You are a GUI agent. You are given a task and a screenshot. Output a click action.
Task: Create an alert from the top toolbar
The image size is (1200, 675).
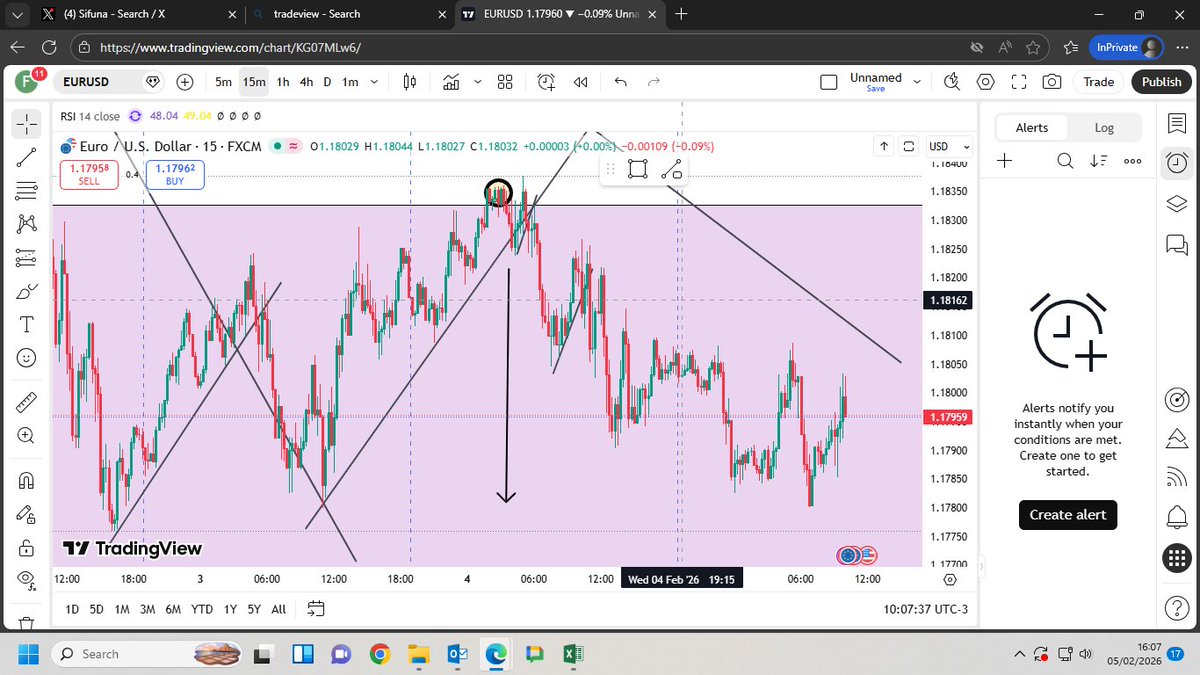click(x=546, y=82)
